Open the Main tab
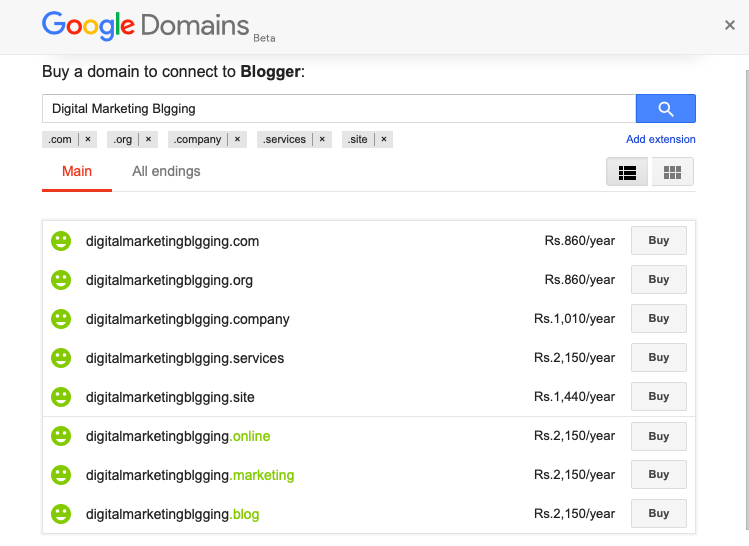The image size is (749, 546). click(77, 171)
